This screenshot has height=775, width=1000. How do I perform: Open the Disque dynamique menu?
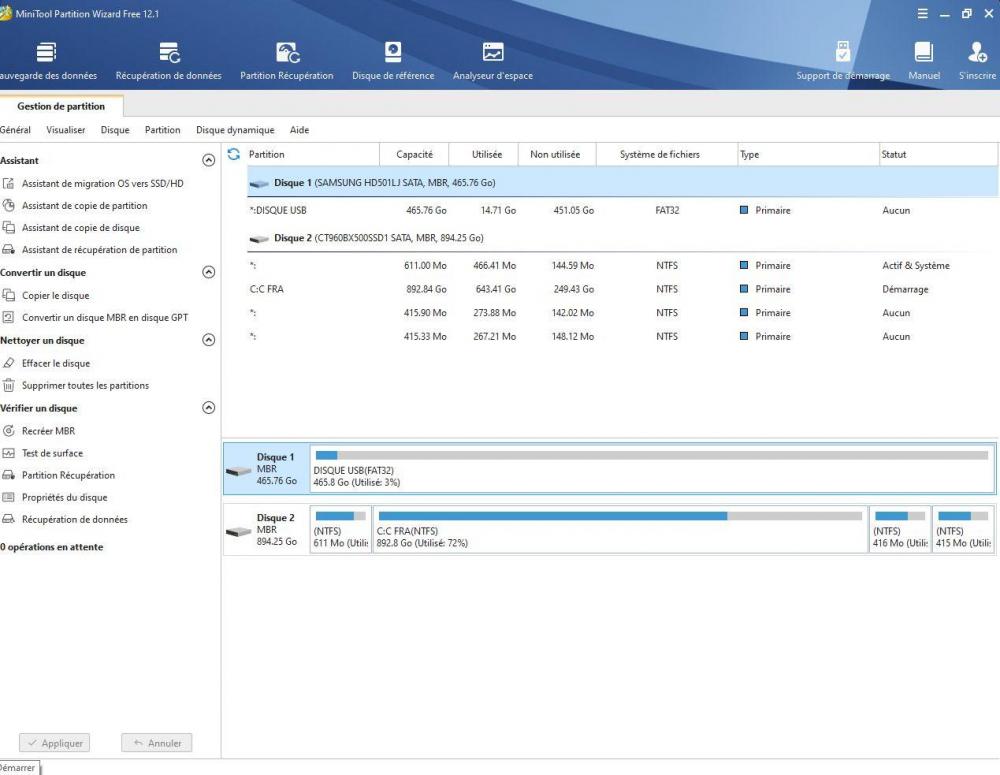[235, 130]
